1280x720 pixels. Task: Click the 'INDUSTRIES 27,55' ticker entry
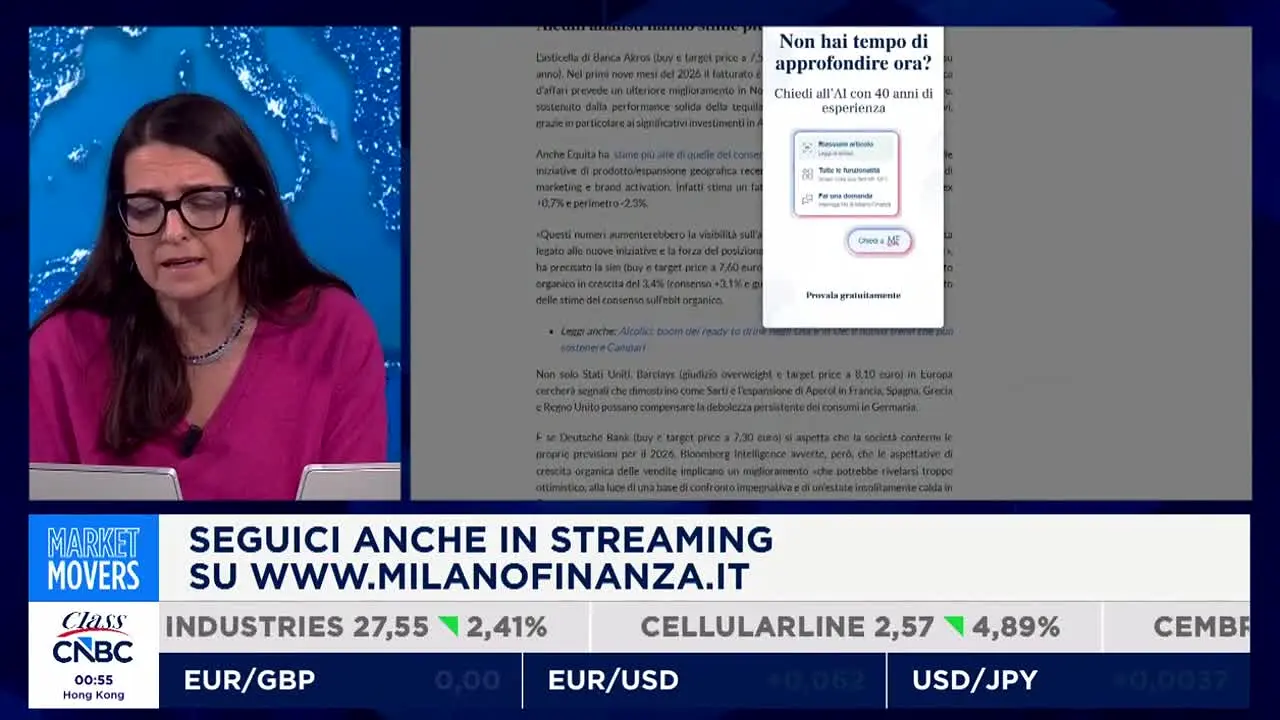(297, 627)
